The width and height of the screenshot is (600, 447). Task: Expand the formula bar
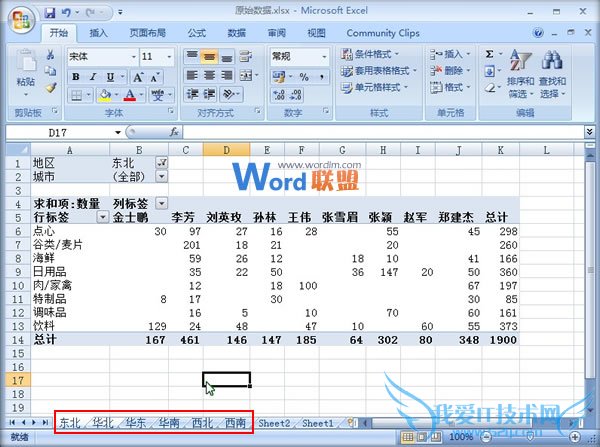[x=589, y=132]
